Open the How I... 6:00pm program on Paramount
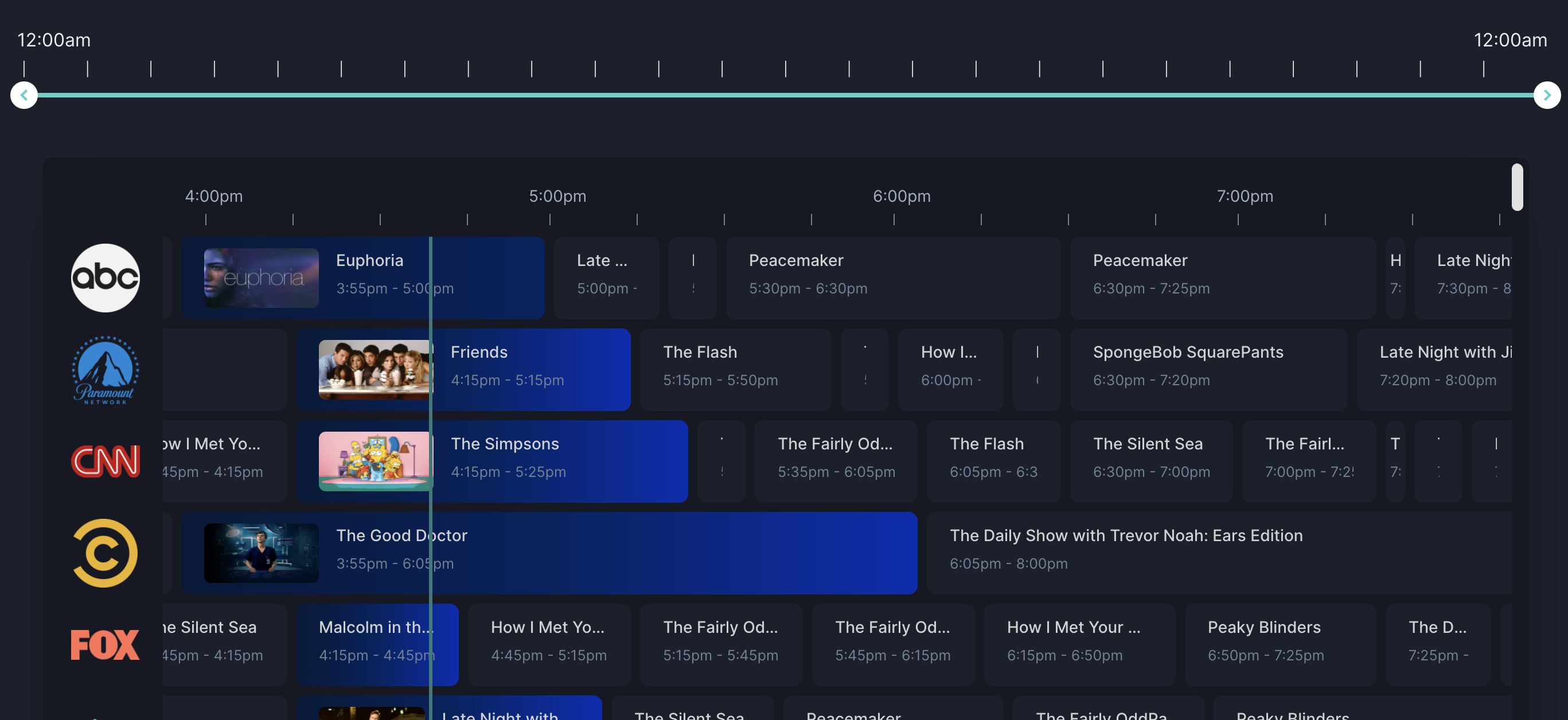 [951, 370]
